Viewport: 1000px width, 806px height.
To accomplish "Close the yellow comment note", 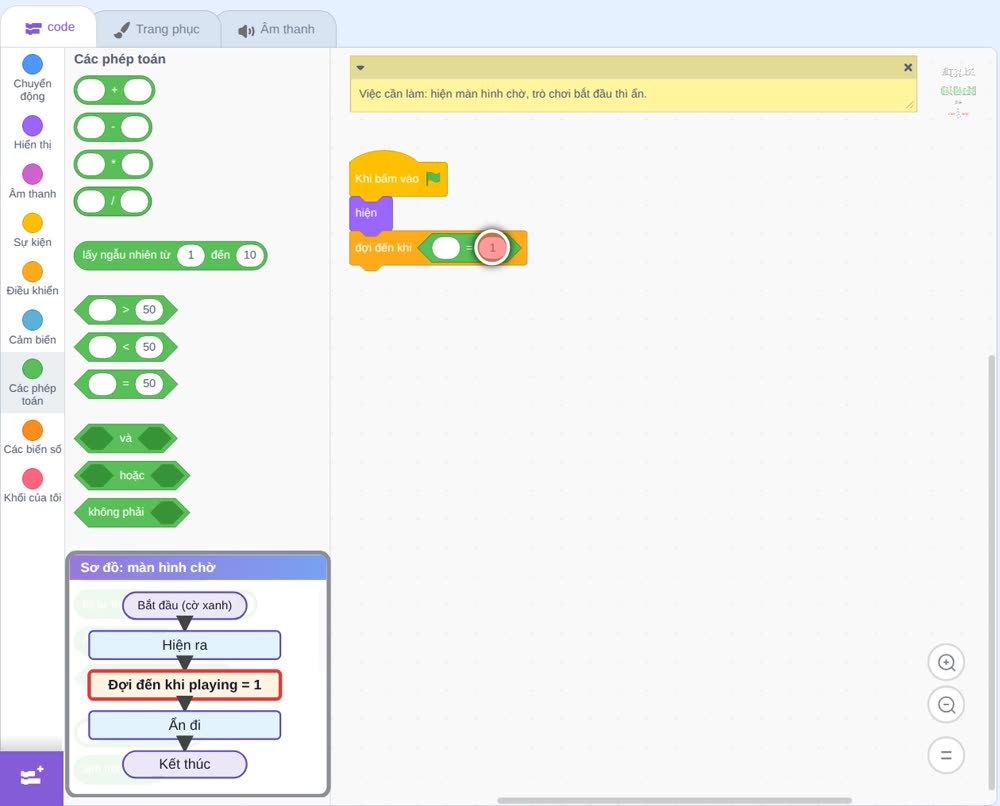I will click(908, 68).
